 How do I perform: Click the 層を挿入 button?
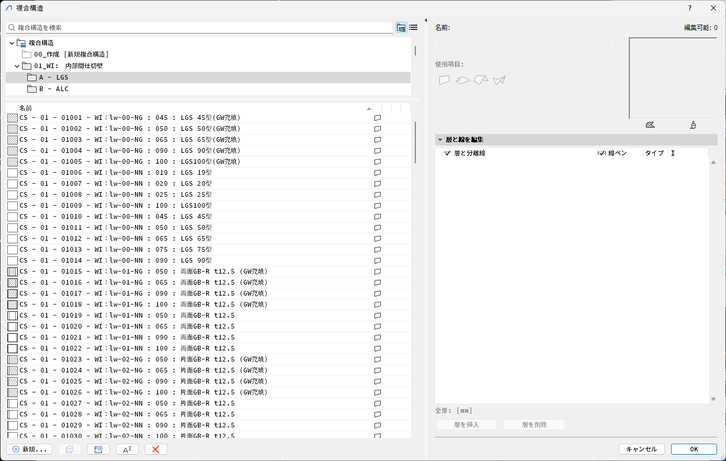coord(466,425)
